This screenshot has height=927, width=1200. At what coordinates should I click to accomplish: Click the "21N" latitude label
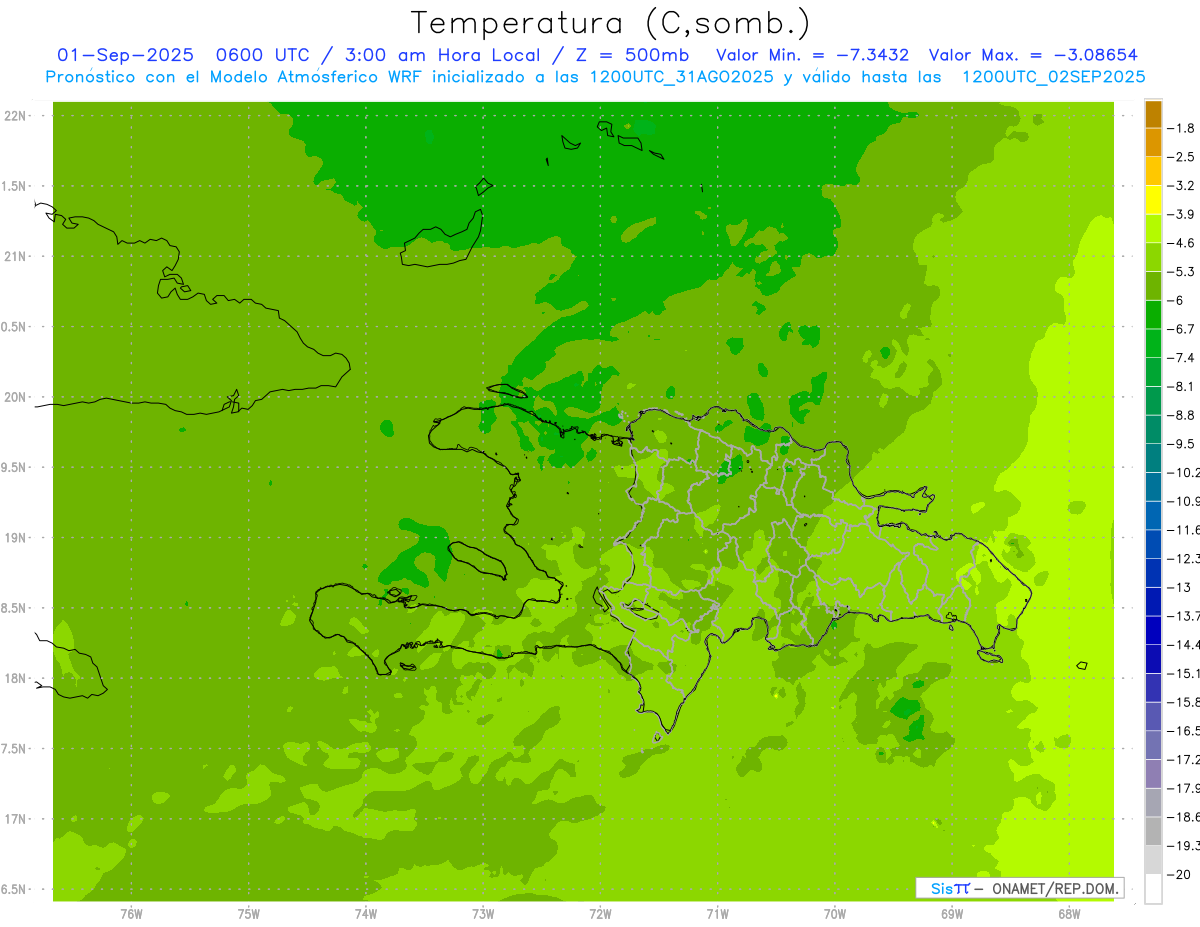tap(15, 256)
